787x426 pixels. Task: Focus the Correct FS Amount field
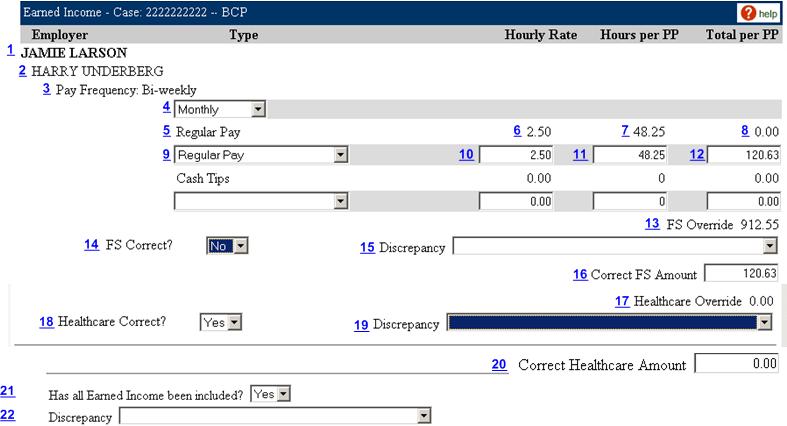pos(741,274)
